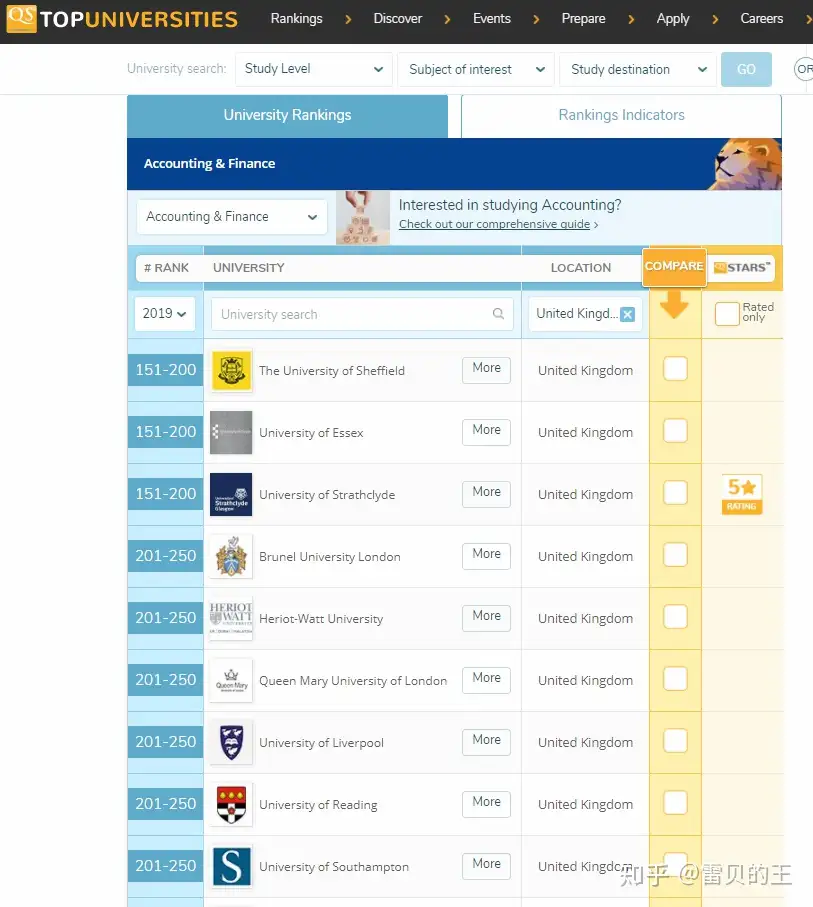The width and height of the screenshot is (813, 907).
Task: Click the COMPARE button
Action: [674, 267]
